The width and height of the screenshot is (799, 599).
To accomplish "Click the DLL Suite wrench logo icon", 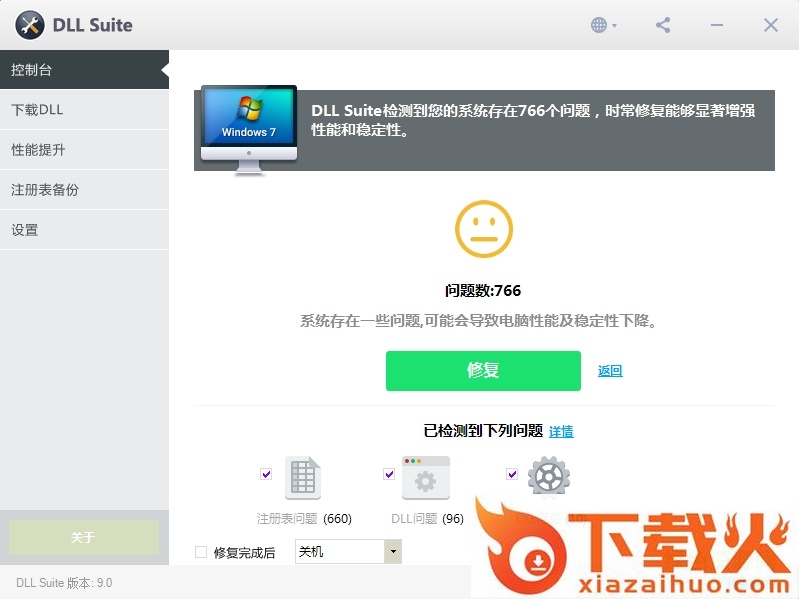I will tap(30, 25).
